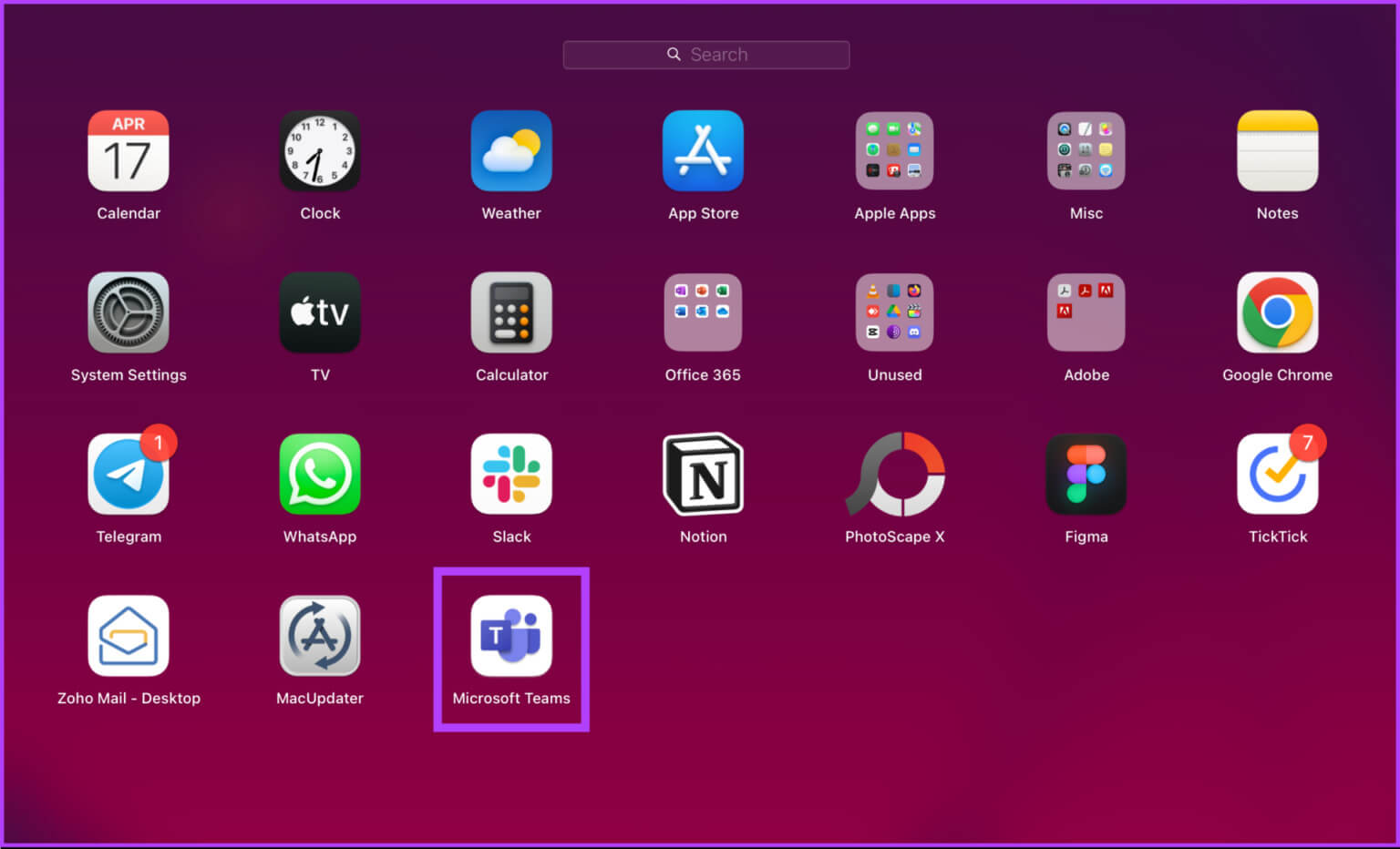Launch the Notes app

pyautogui.click(x=1277, y=151)
